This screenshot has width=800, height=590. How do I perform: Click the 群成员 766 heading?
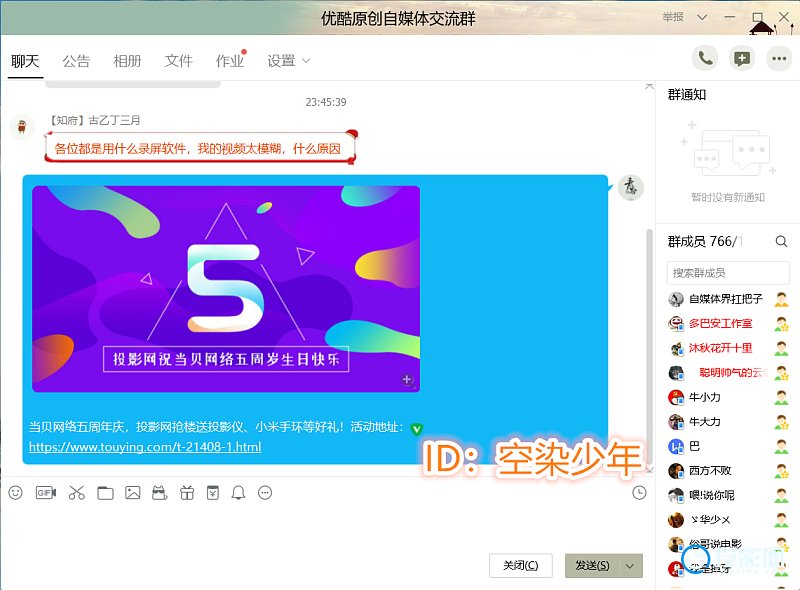tap(705, 241)
